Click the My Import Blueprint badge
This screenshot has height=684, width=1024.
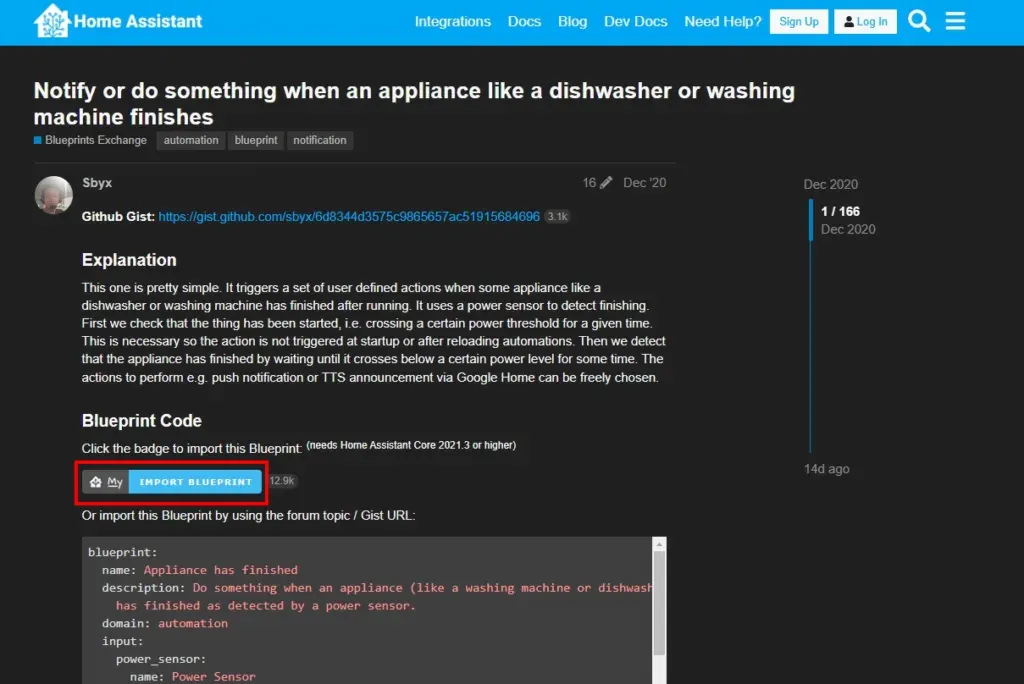[173, 482]
